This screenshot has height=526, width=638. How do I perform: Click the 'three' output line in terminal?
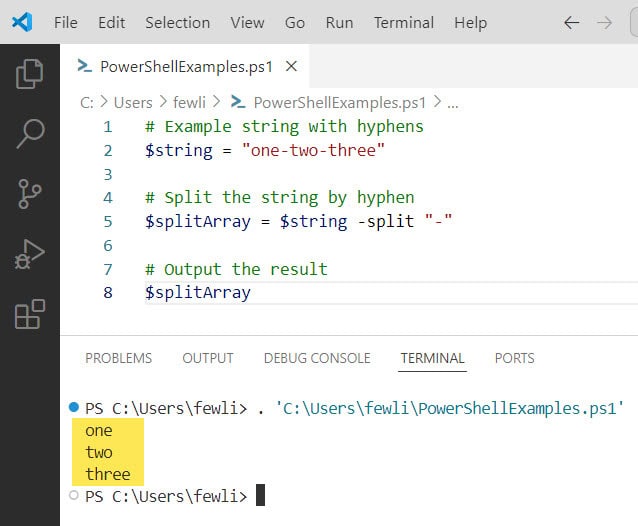tap(108, 474)
